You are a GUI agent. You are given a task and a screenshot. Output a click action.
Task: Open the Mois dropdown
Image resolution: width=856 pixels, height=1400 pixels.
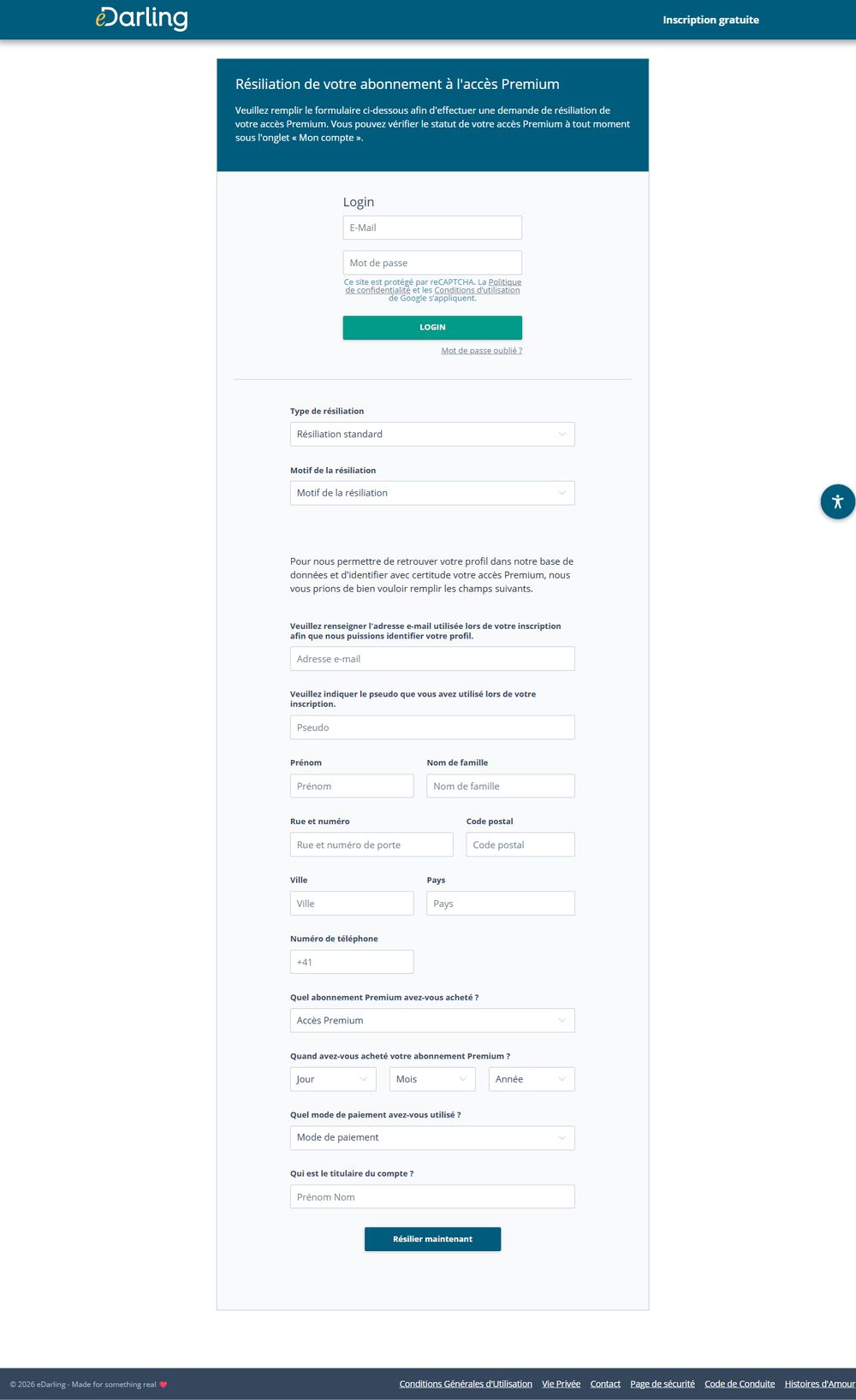click(432, 1079)
